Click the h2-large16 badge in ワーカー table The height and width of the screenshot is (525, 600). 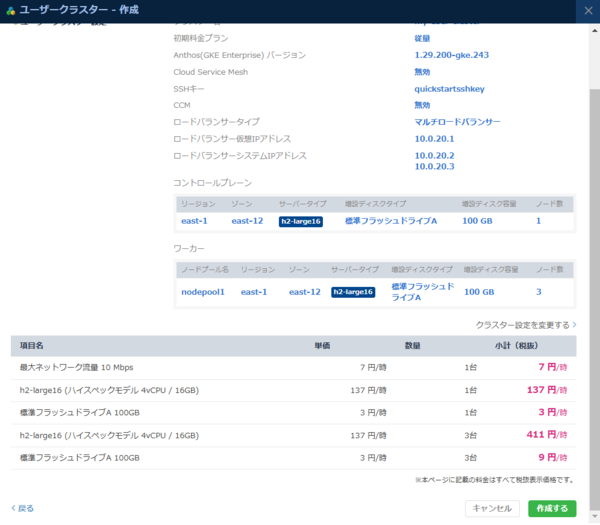352,292
